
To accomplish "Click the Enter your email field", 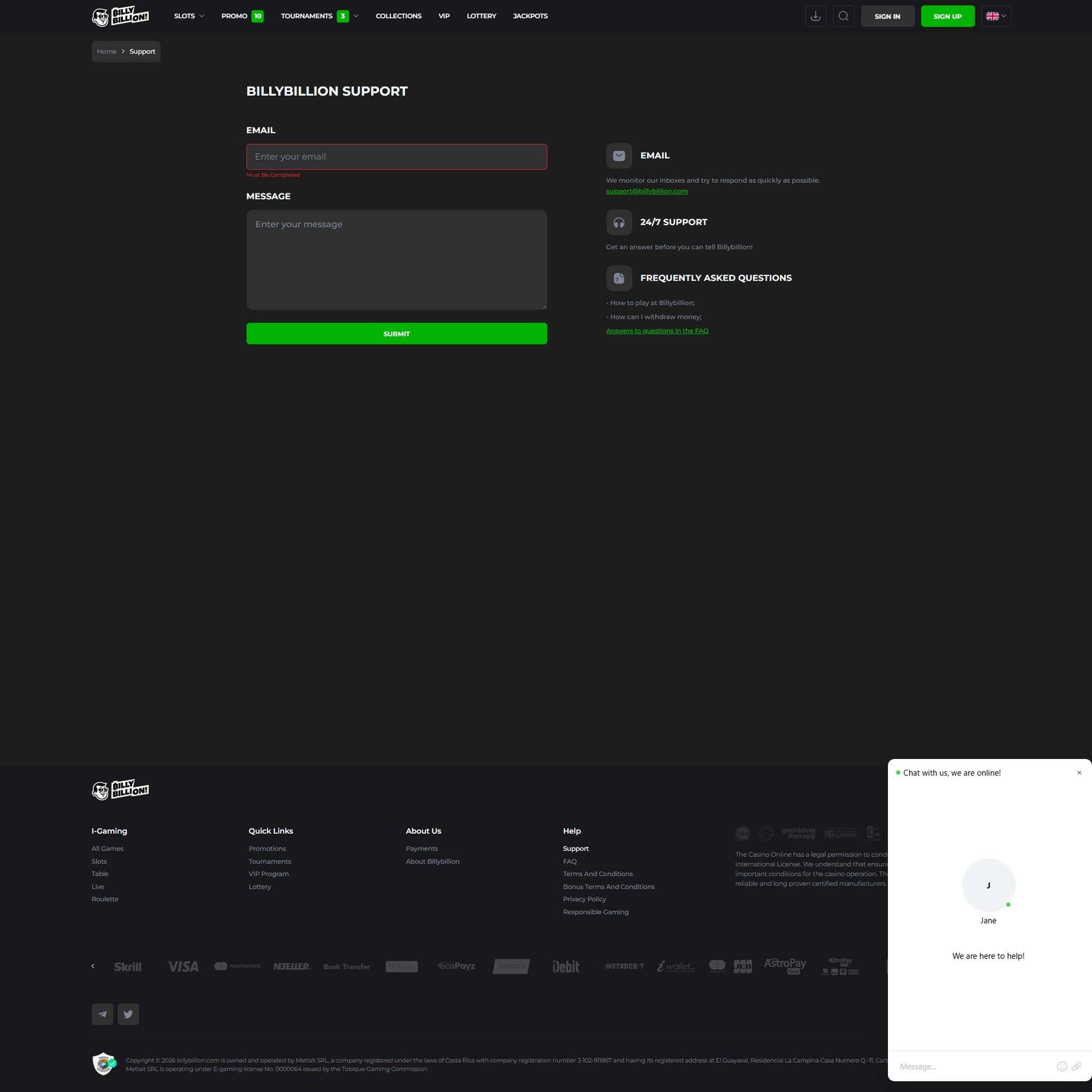I will [x=396, y=157].
